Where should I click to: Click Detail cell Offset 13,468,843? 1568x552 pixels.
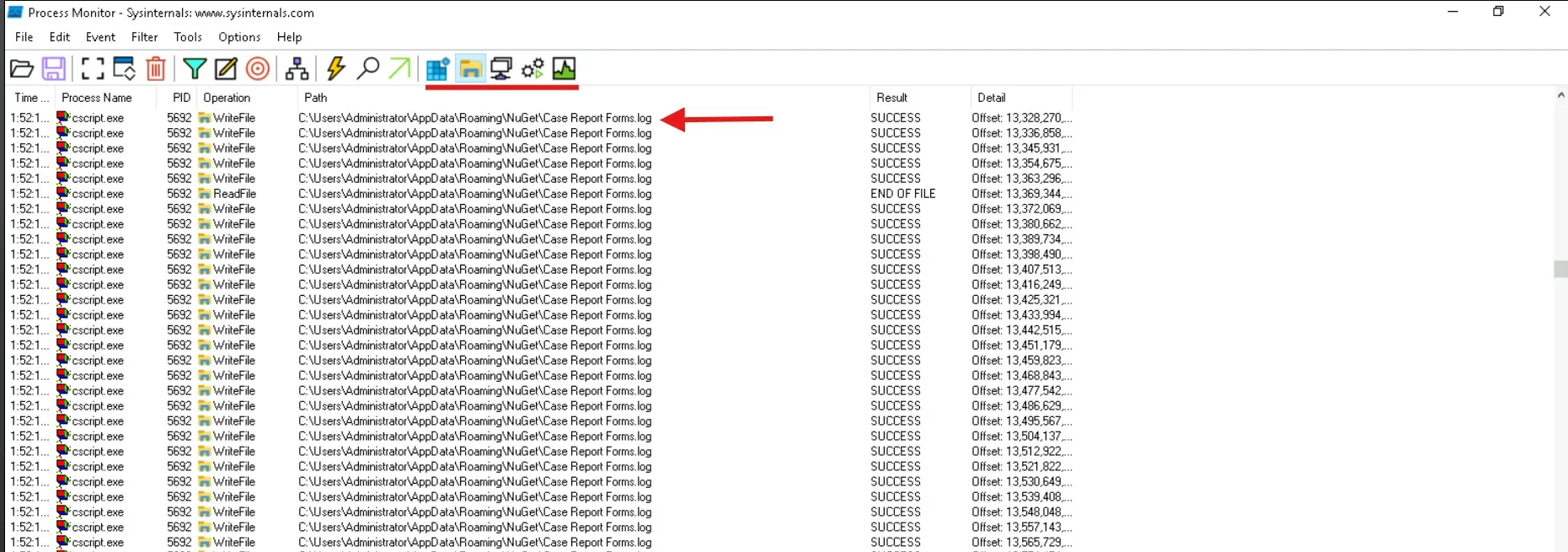[1022, 376]
